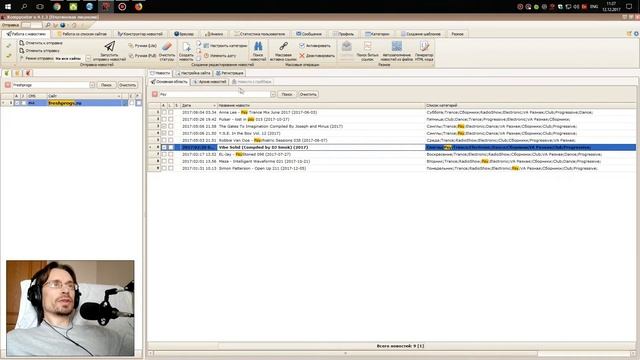Click the create news document icon

point(187,47)
